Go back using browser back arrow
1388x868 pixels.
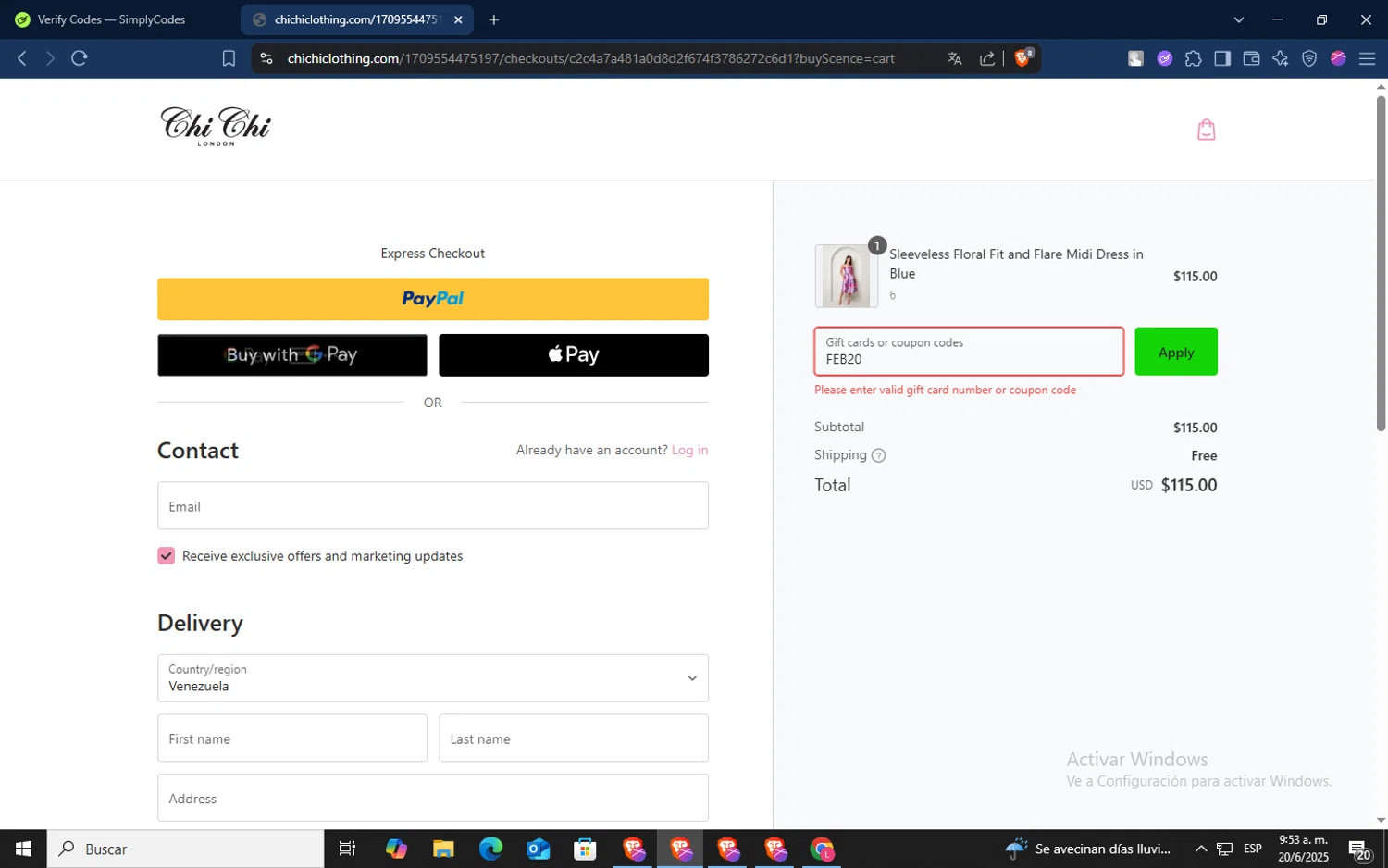pos(22,58)
